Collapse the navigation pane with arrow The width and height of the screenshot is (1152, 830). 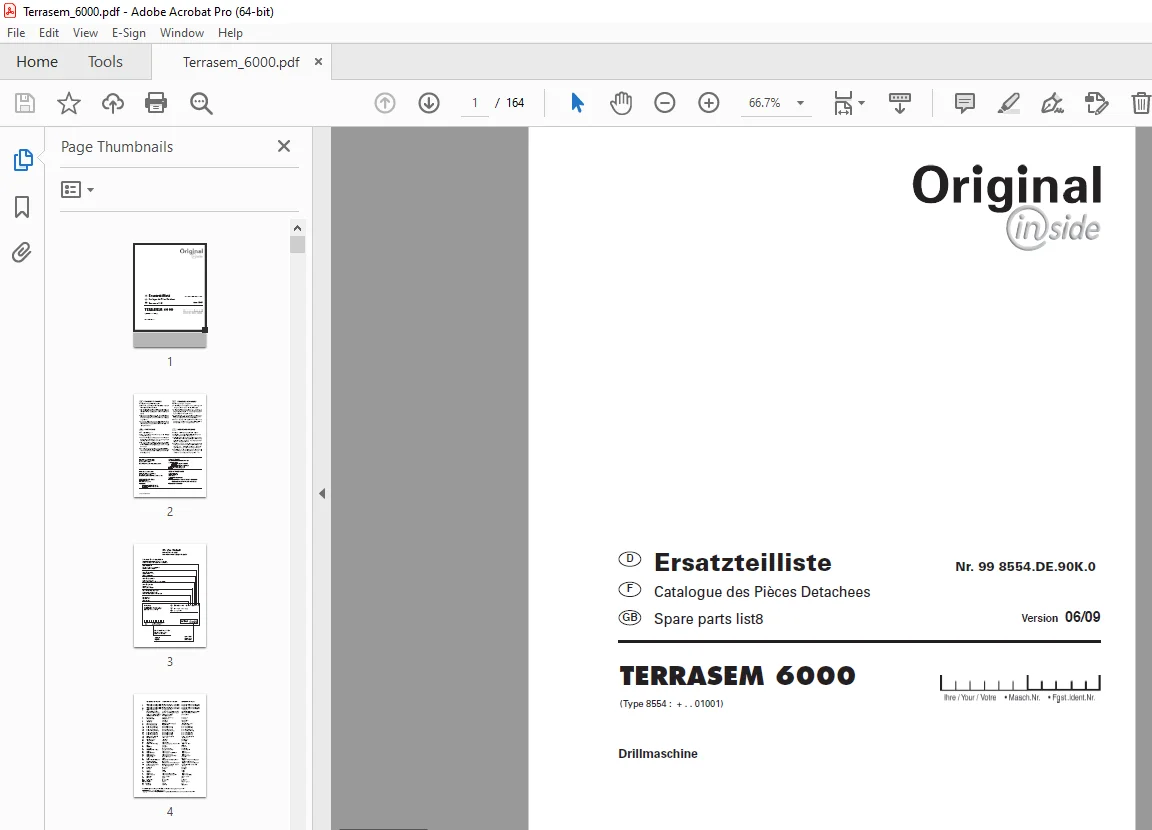click(322, 494)
